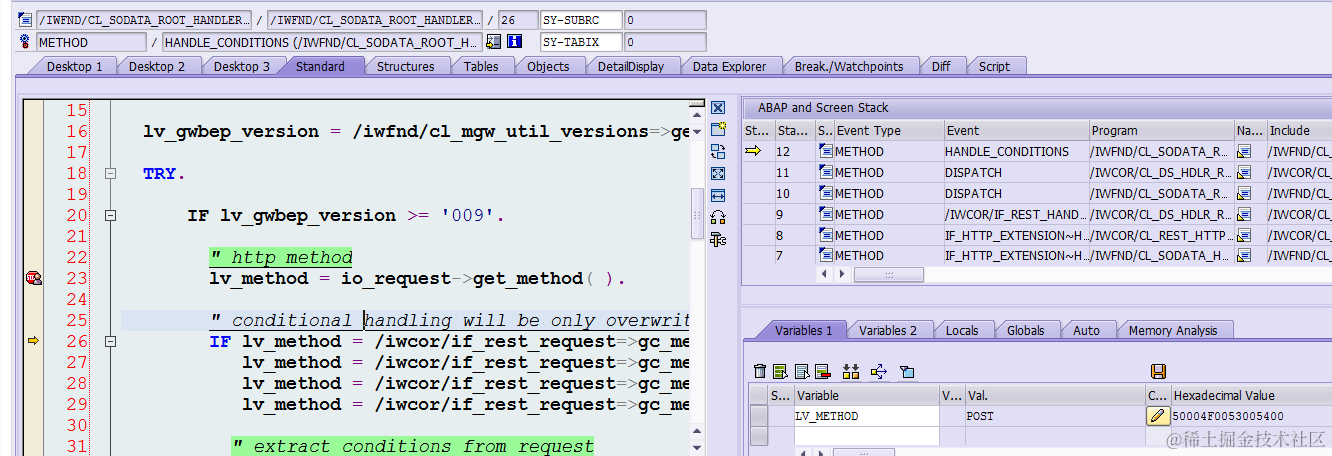
Task: Click the swap tool icon in vertical toolbar
Action: point(717,151)
